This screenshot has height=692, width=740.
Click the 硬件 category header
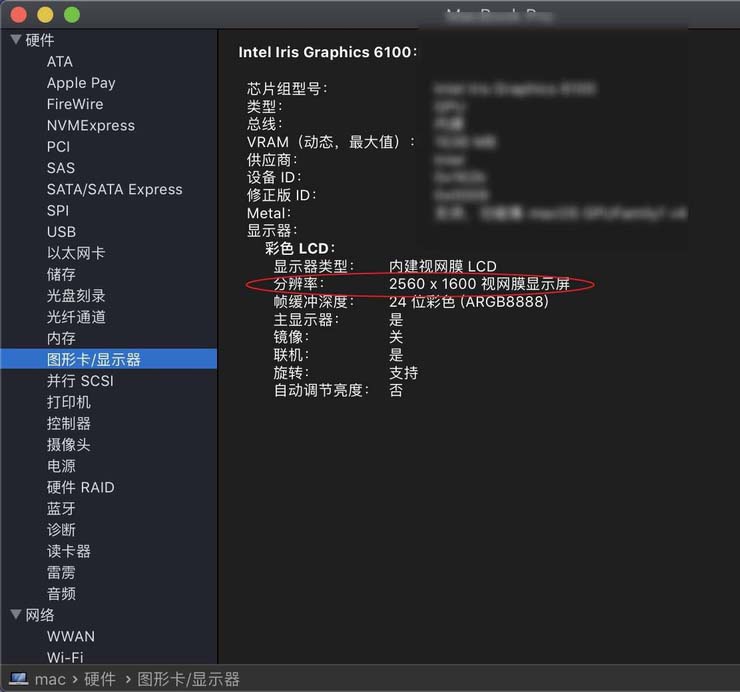click(x=40, y=40)
